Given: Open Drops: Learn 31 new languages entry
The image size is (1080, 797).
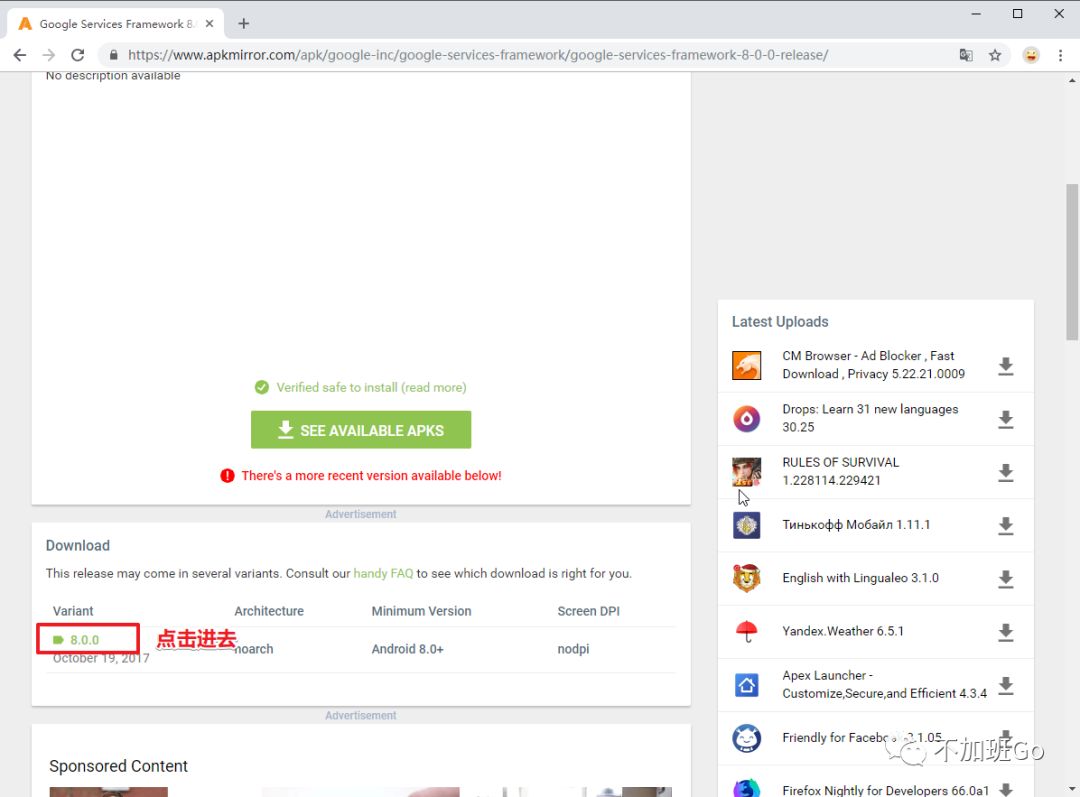Looking at the screenshot, I should click(x=870, y=418).
